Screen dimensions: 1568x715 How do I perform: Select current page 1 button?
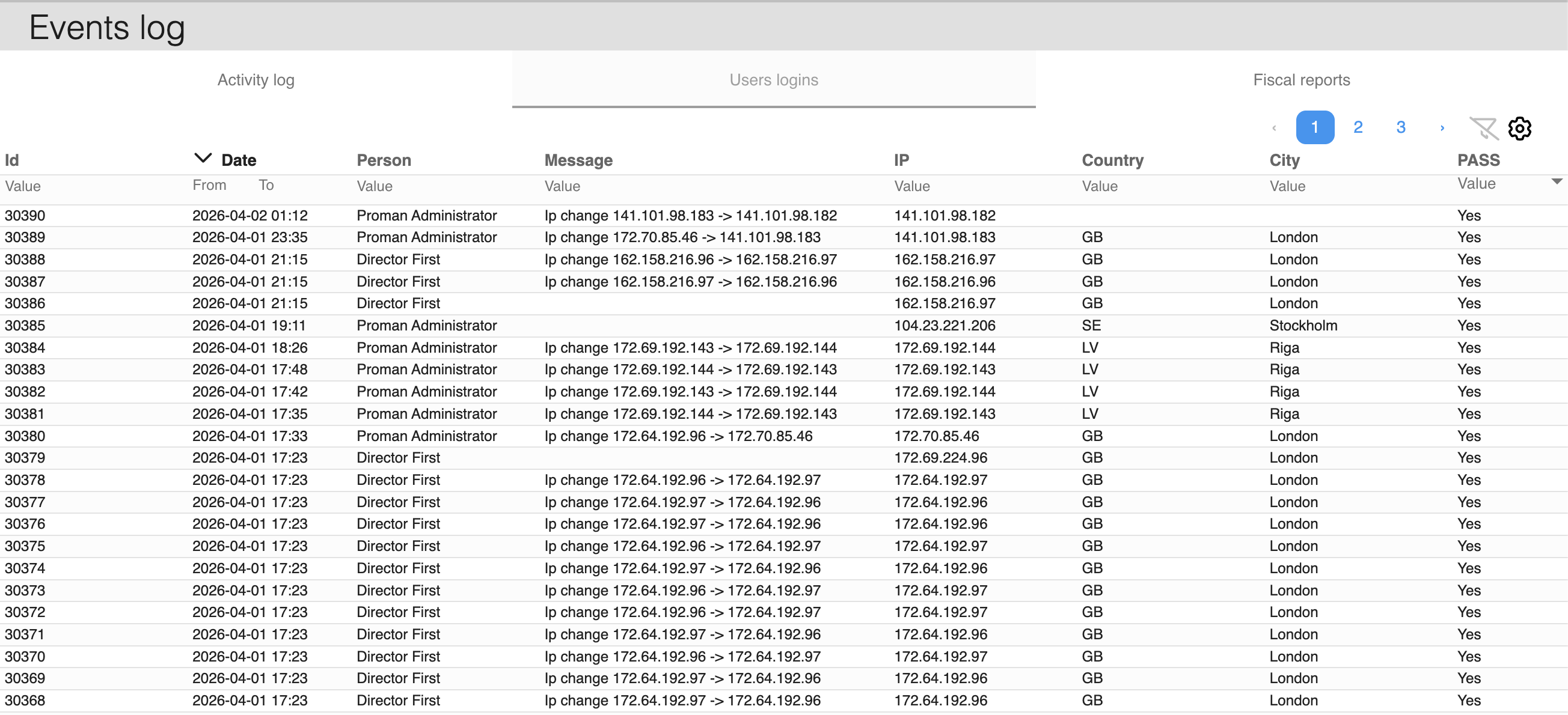click(1315, 128)
